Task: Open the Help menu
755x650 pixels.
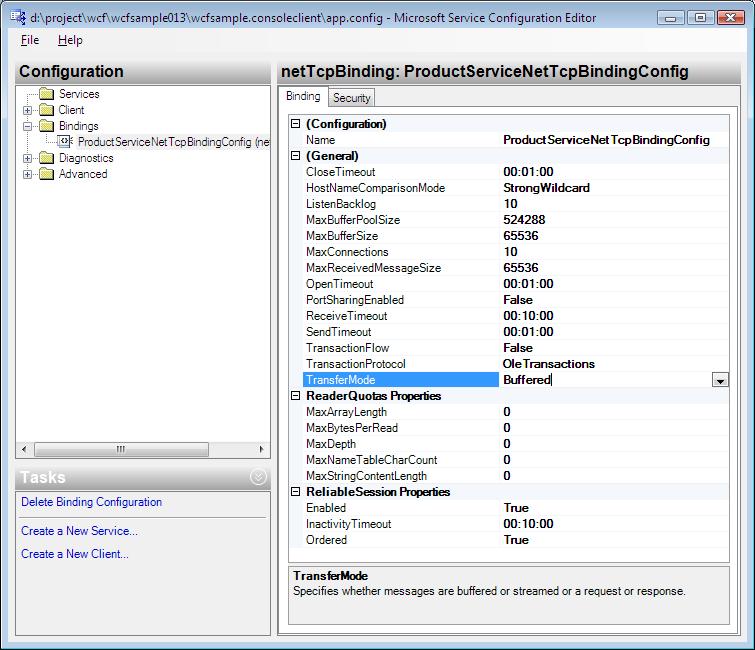Action: pyautogui.click(x=70, y=40)
